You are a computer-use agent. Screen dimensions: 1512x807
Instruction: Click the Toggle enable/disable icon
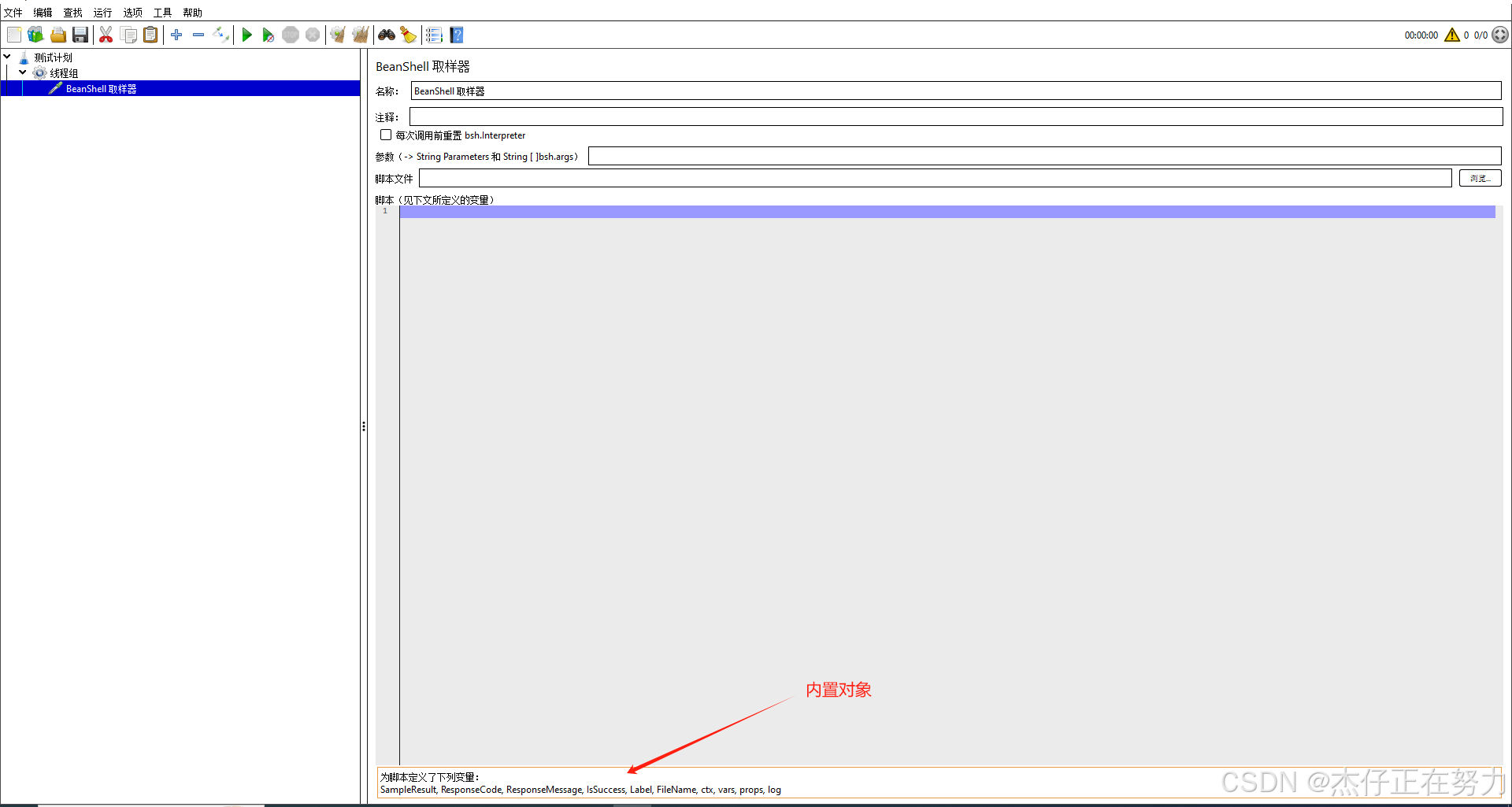pos(221,35)
